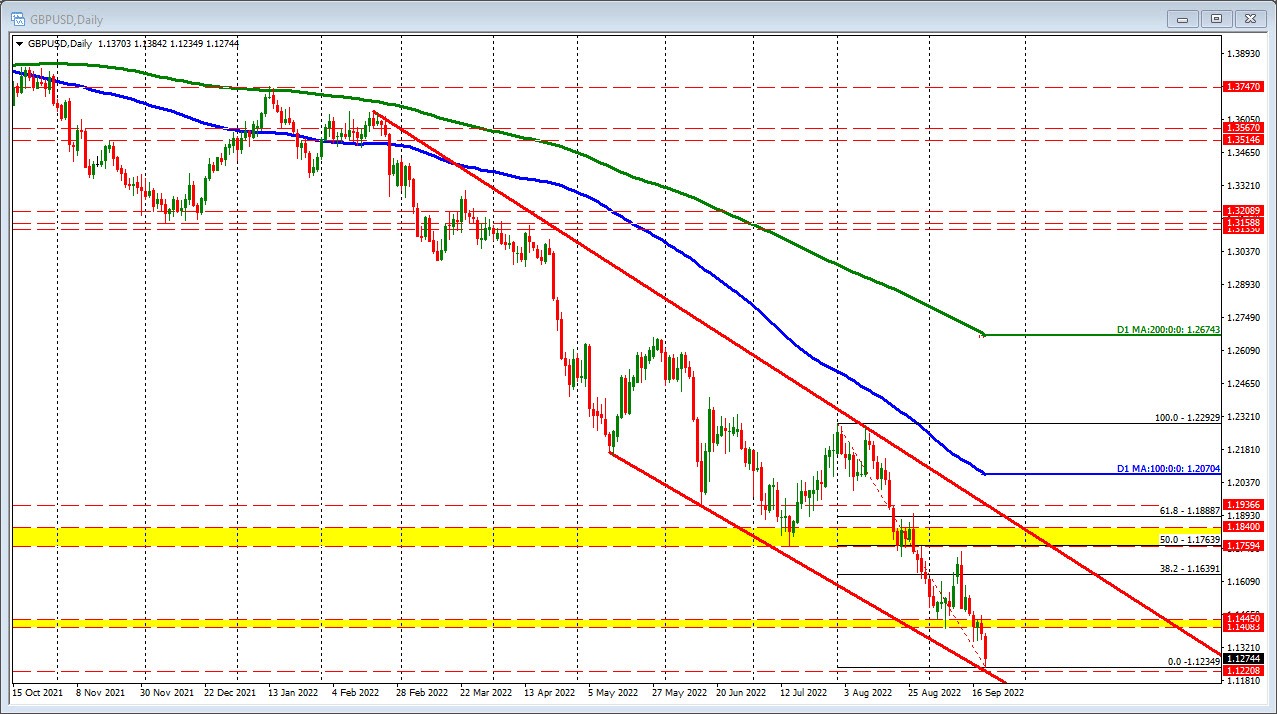Screen dimensions: 1277x714
Task: Click the 1.23210 price axis label
Action: click(1245, 416)
